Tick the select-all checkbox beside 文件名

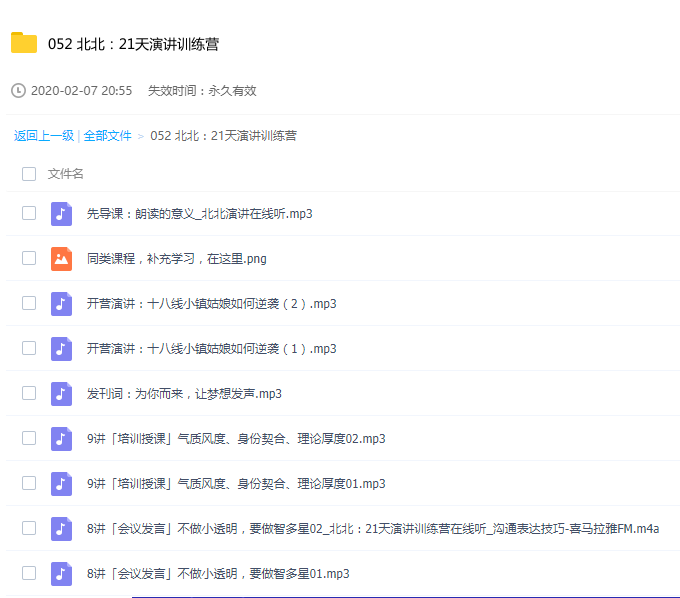tap(29, 174)
